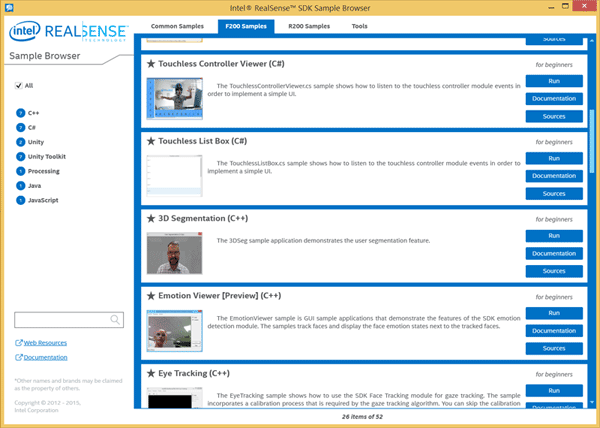The width and height of the screenshot is (600, 428).
Task: Run the 3D Segmentation sample
Action: point(554,236)
